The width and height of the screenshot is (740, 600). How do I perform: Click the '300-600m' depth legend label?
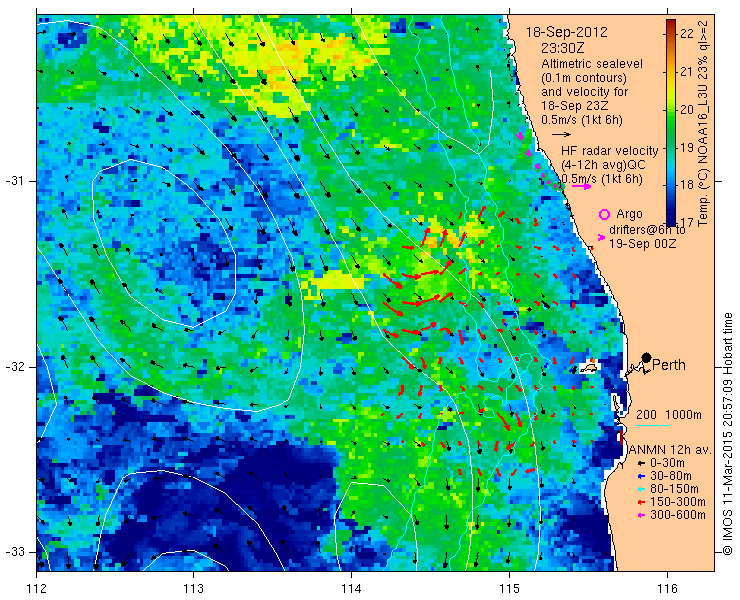pyautogui.click(x=678, y=515)
